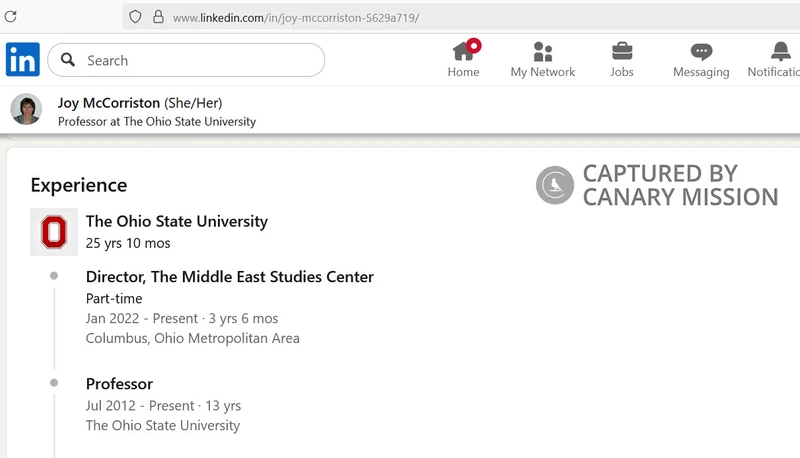Open Messaging speech bubble icon
This screenshot has height=458, width=800.
tap(702, 52)
